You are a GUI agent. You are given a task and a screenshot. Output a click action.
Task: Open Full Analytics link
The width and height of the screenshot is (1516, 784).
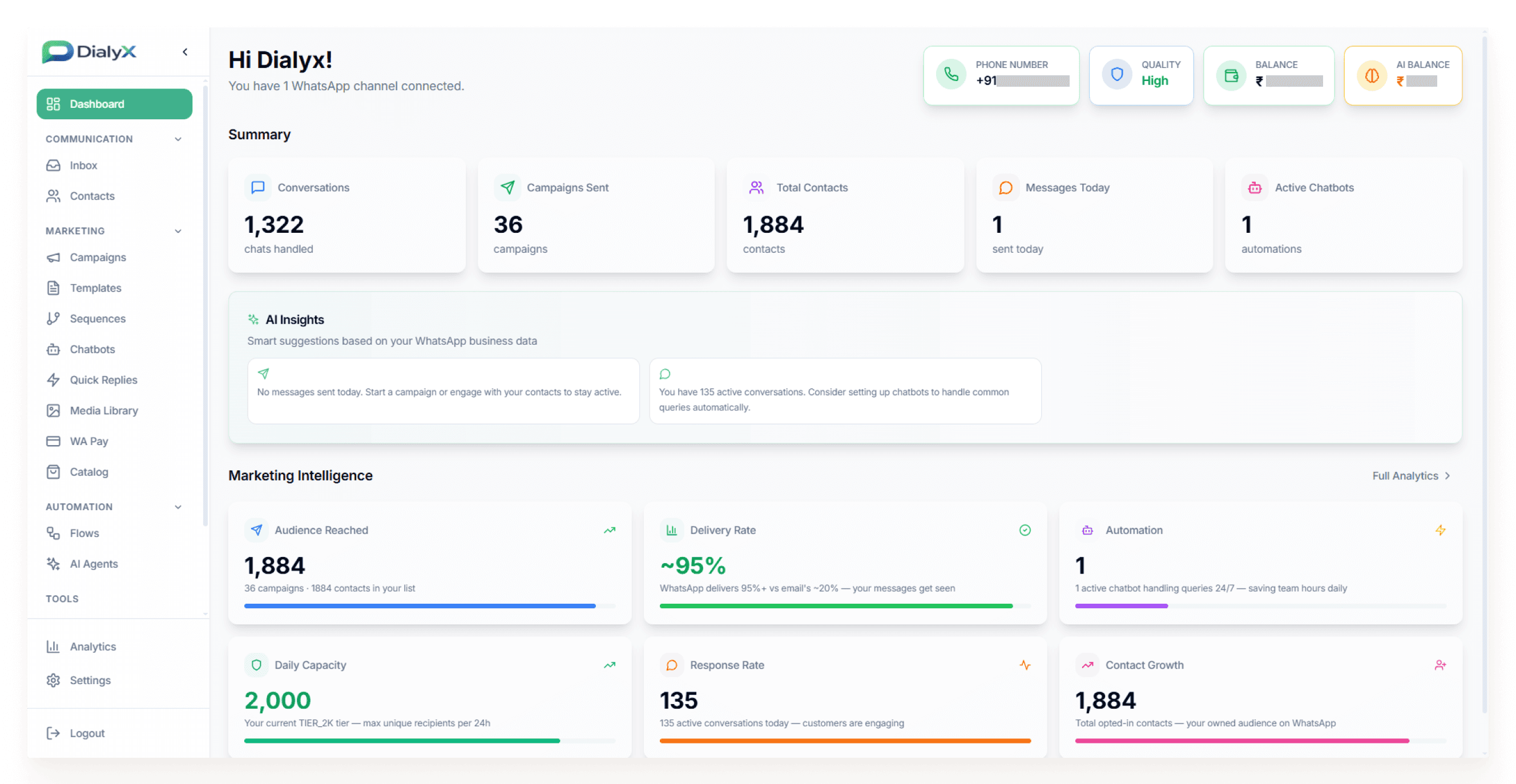coord(1411,476)
